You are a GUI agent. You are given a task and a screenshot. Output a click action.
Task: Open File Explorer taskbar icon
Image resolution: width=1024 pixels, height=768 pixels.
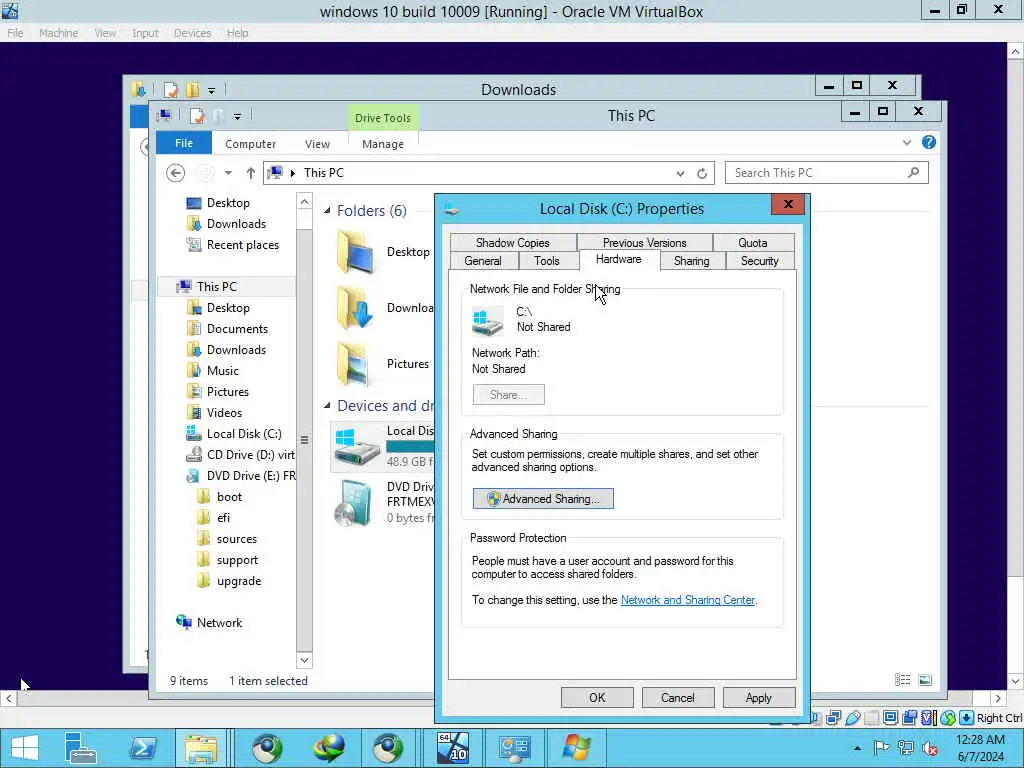pyautogui.click(x=201, y=748)
